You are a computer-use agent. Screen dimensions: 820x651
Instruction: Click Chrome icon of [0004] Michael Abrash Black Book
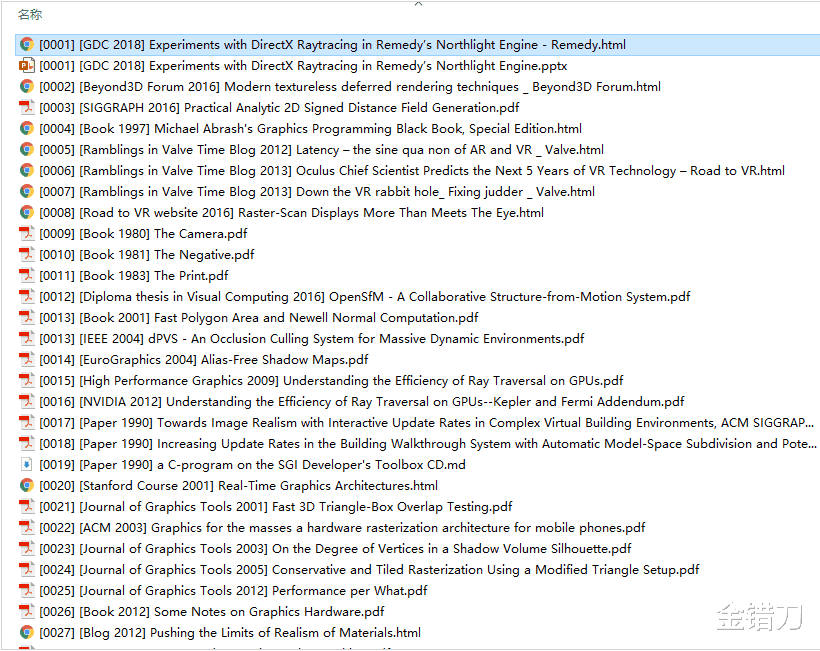tap(27, 128)
